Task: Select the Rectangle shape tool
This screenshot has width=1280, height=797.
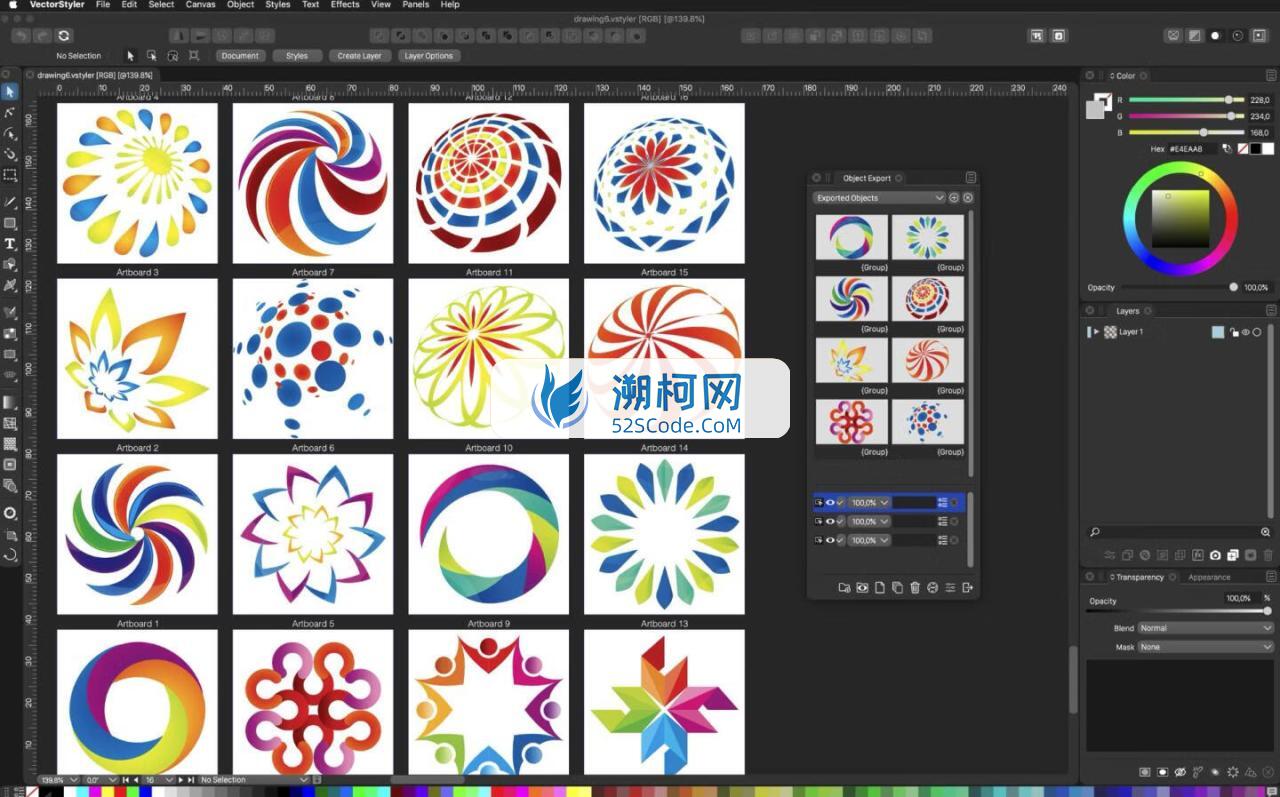Action: 10,223
